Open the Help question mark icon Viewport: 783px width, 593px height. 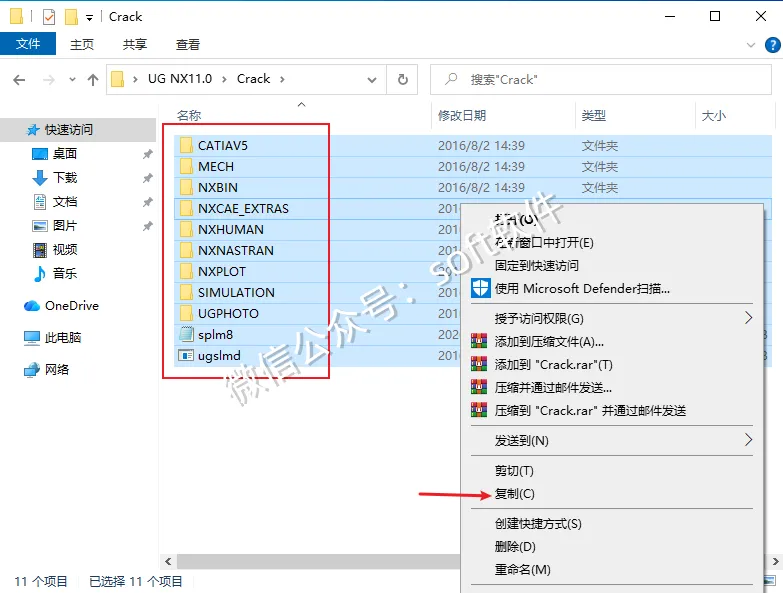tap(773, 45)
